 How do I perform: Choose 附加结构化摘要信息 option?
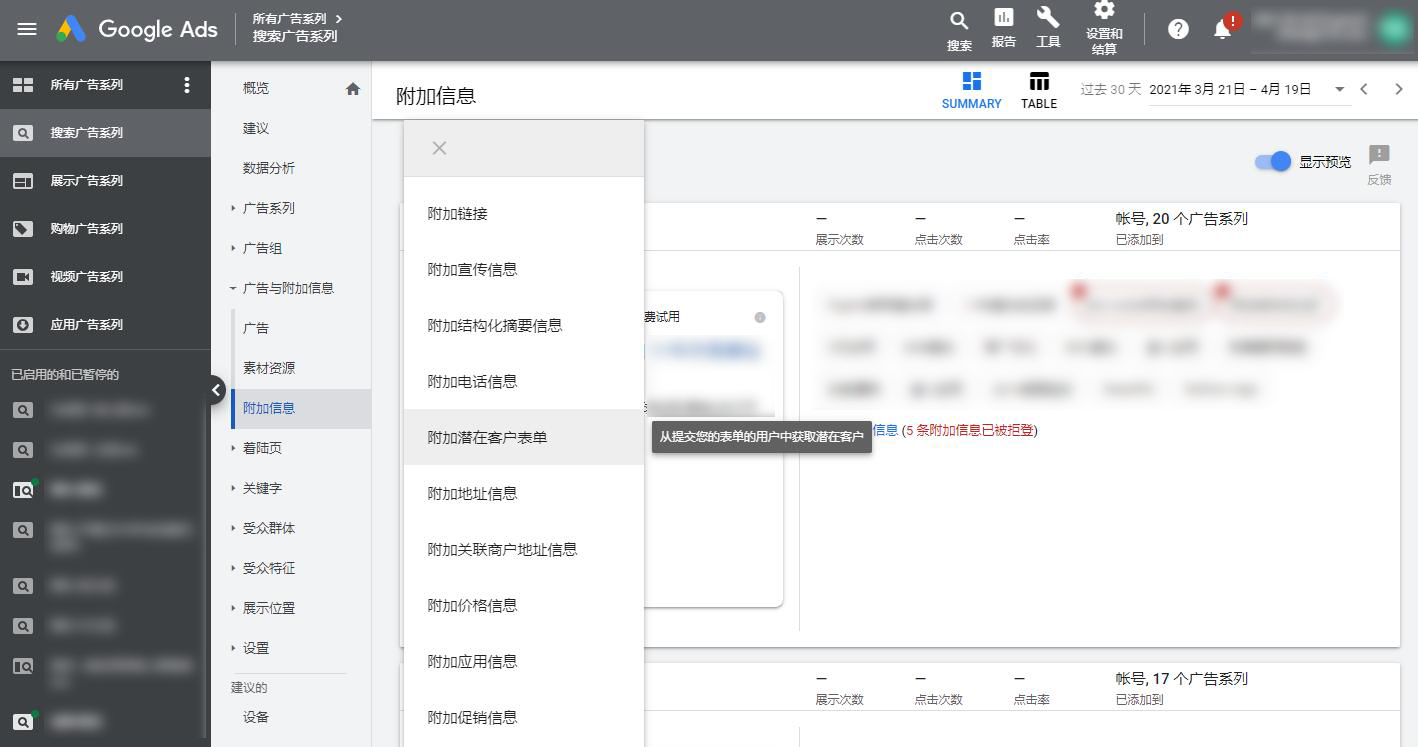[524, 326]
